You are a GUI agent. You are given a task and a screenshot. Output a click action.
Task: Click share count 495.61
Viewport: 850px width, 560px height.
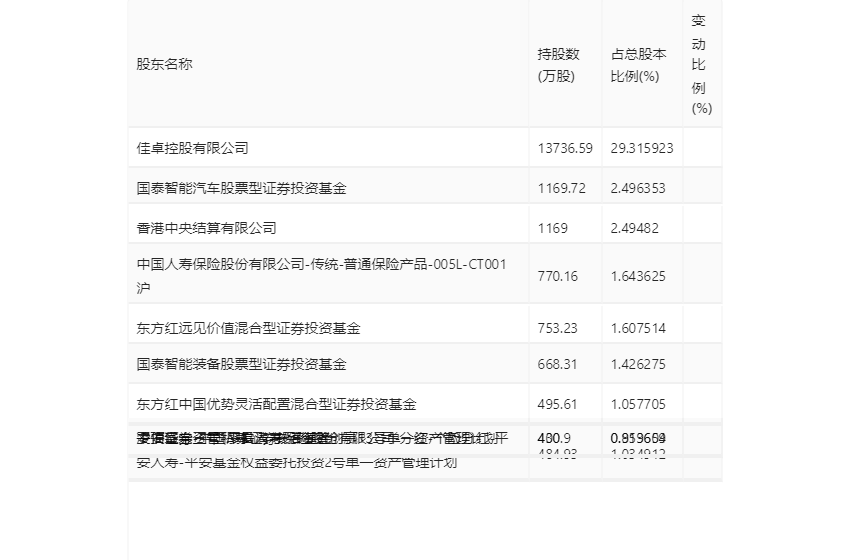pos(557,404)
